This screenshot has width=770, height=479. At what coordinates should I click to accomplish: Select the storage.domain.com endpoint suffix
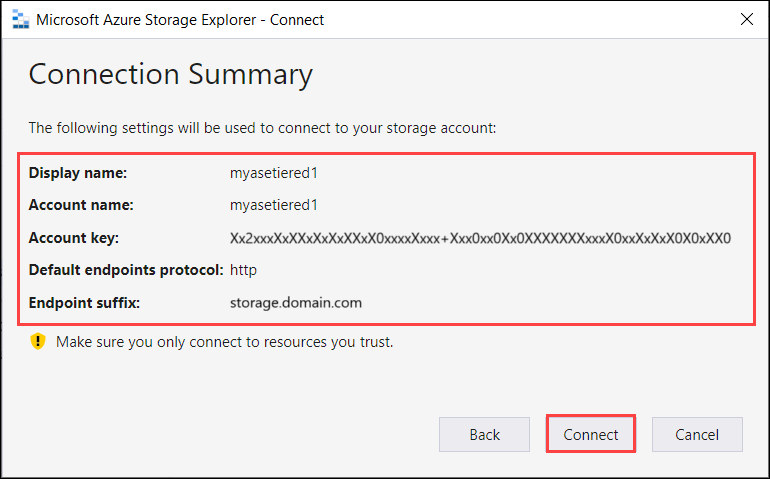pos(296,303)
